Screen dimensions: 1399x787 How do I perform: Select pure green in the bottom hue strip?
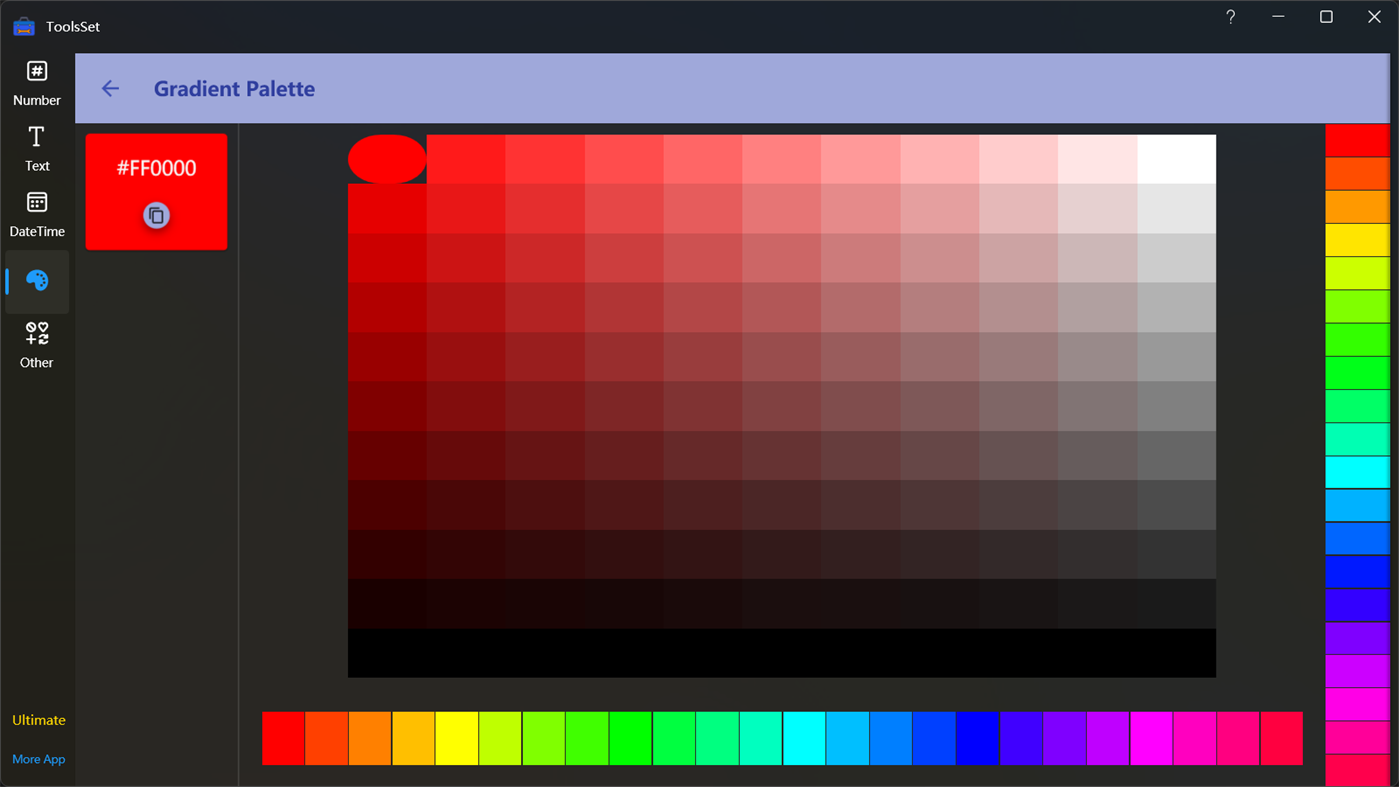pos(630,738)
